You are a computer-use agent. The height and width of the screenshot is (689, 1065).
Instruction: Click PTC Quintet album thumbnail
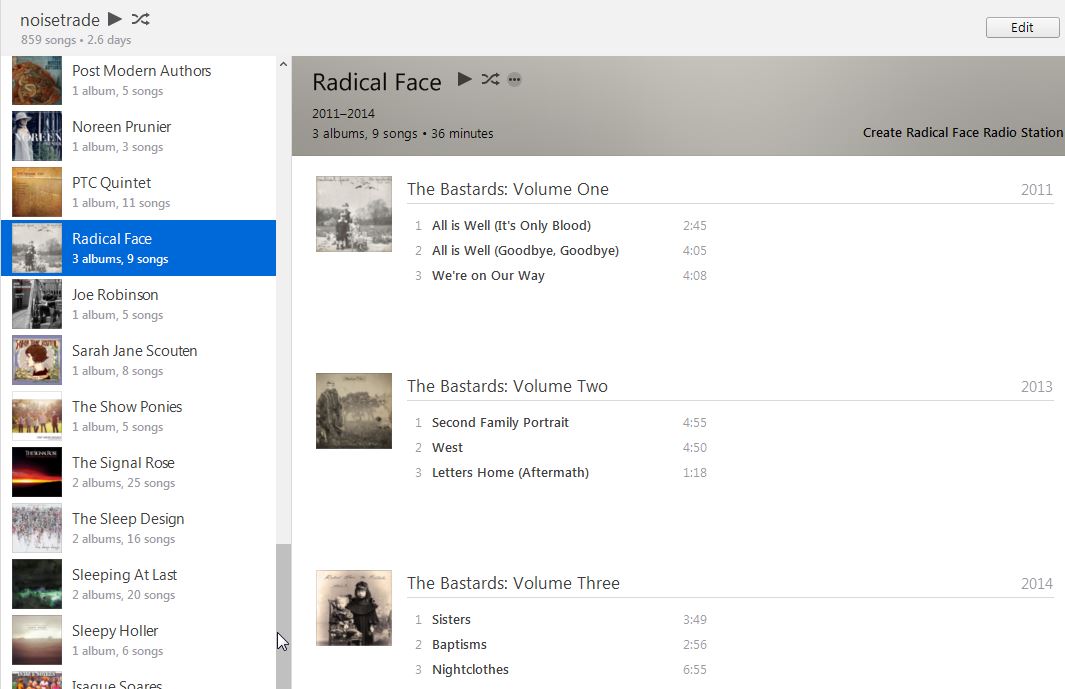tap(37, 192)
